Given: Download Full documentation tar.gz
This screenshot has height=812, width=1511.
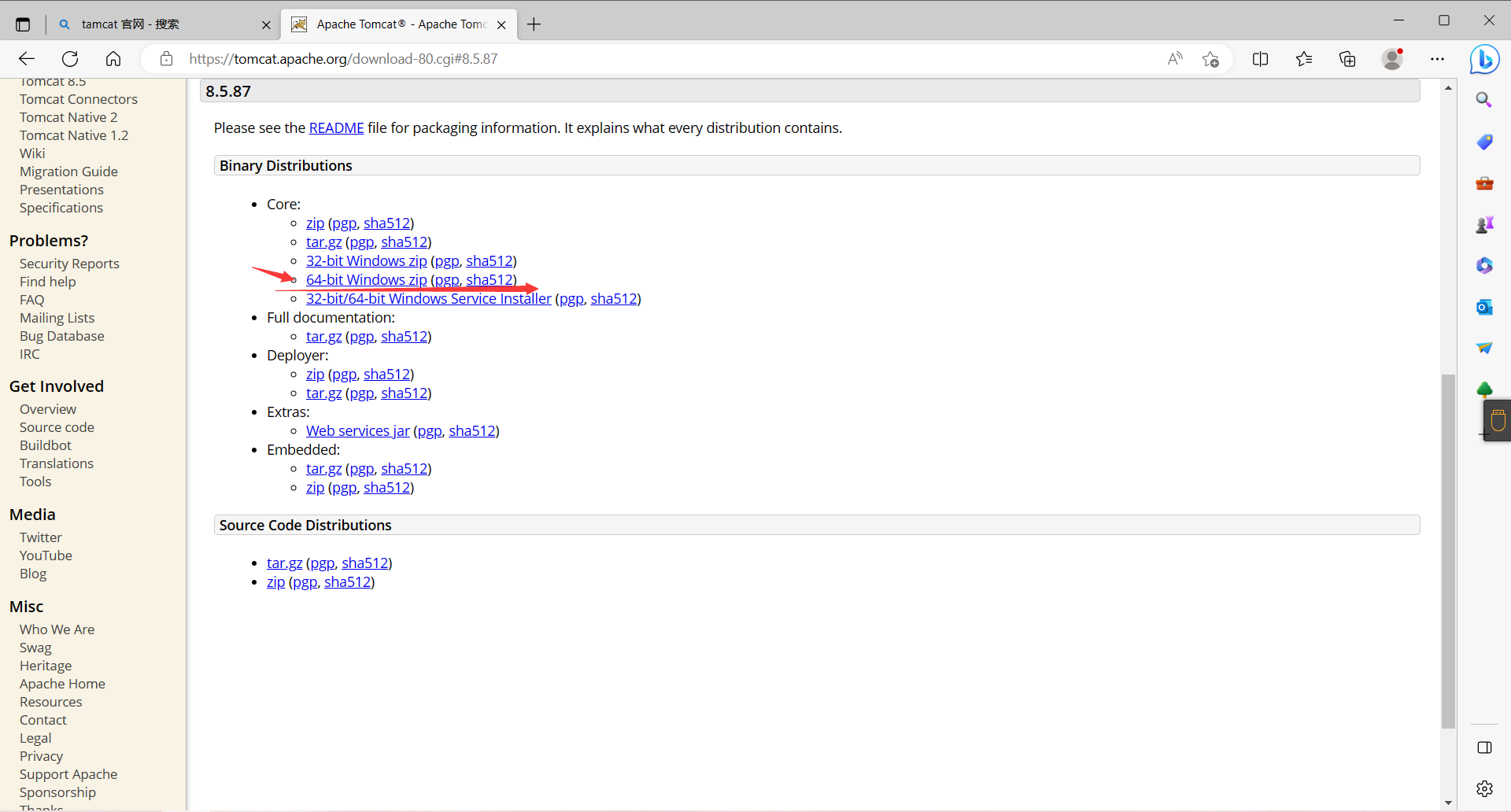Looking at the screenshot, I should (324, 337).
